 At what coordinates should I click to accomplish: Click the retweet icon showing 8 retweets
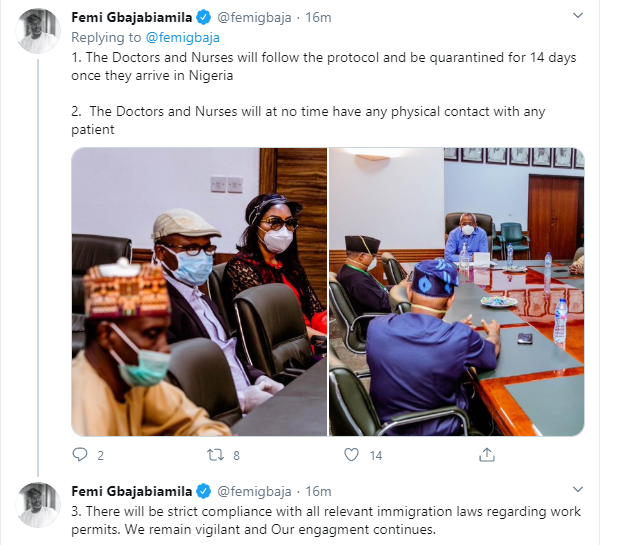(216, 455)
